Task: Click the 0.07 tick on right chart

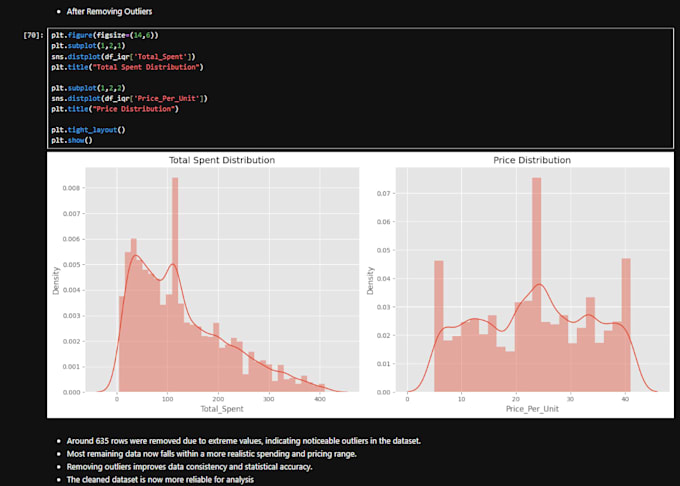Action: [383, 193]
